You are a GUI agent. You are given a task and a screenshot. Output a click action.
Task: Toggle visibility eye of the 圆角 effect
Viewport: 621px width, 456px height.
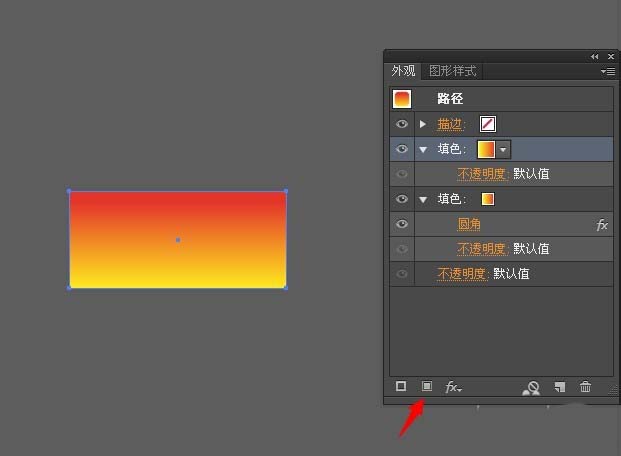[x=402, y=224]
